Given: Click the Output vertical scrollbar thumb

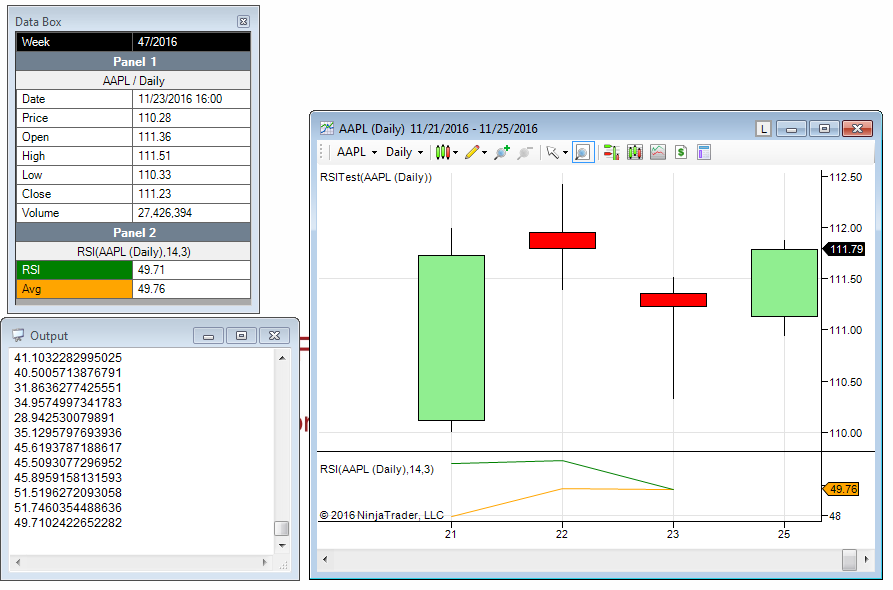Looking at the screenshot, I should [282, 528].
